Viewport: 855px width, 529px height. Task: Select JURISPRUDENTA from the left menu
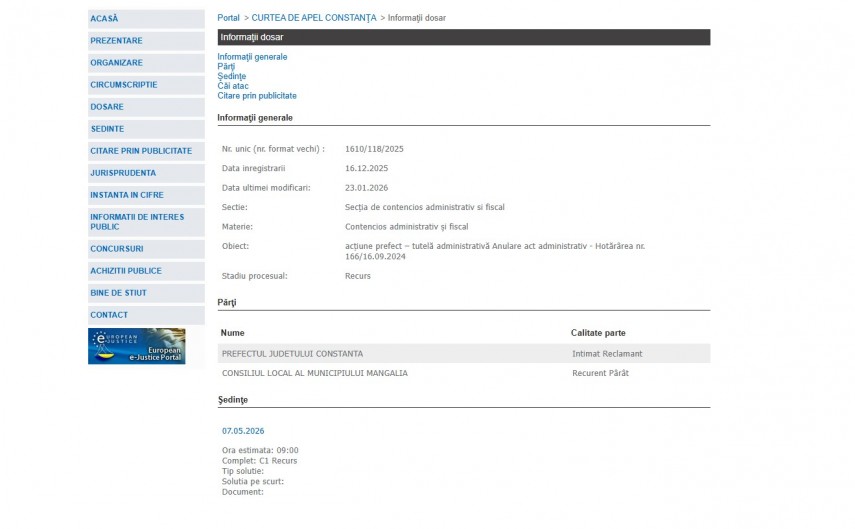(x=123, y=173)
